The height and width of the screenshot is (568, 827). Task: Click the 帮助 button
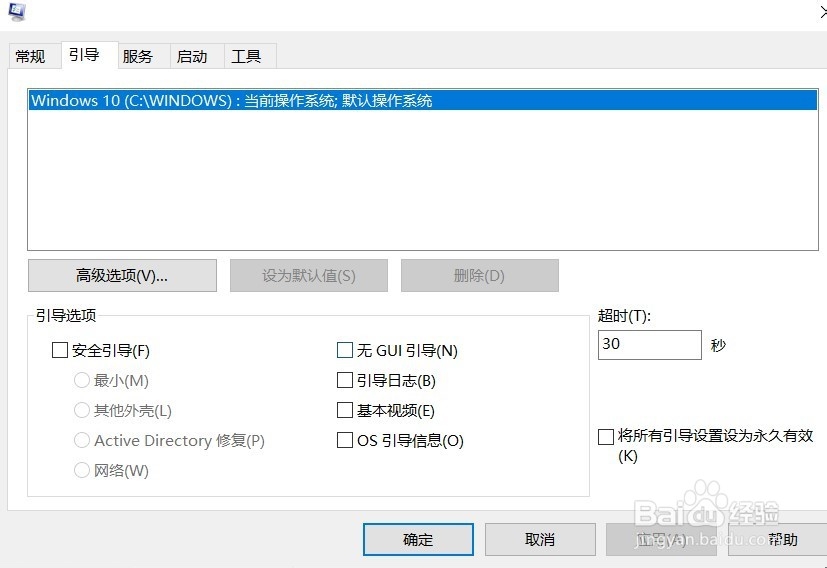pyautogui.click(x=777, y=540)
